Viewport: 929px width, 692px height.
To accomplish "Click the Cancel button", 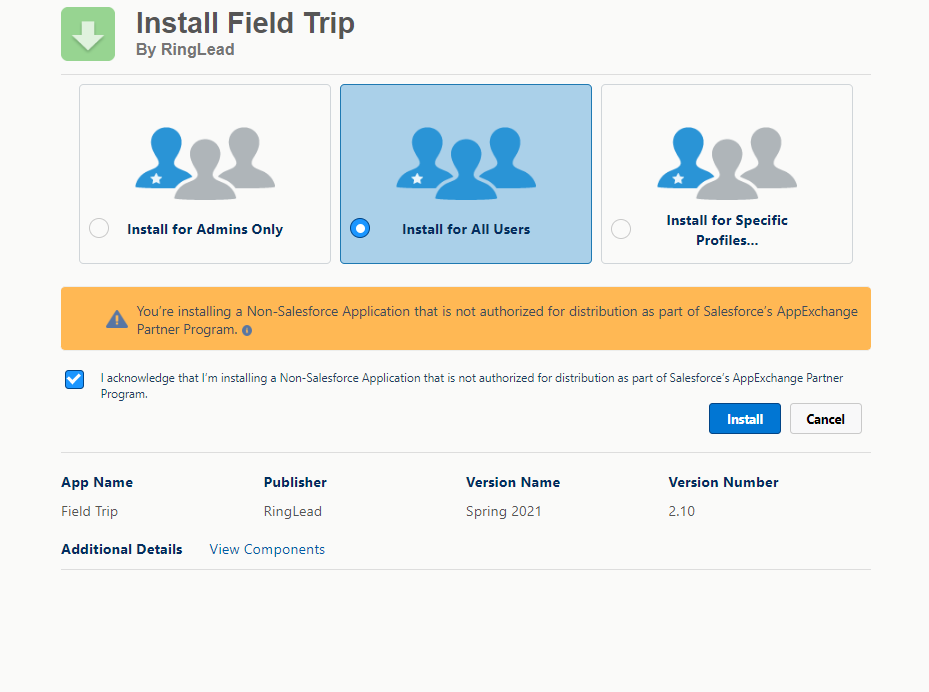I will [825, 419].
